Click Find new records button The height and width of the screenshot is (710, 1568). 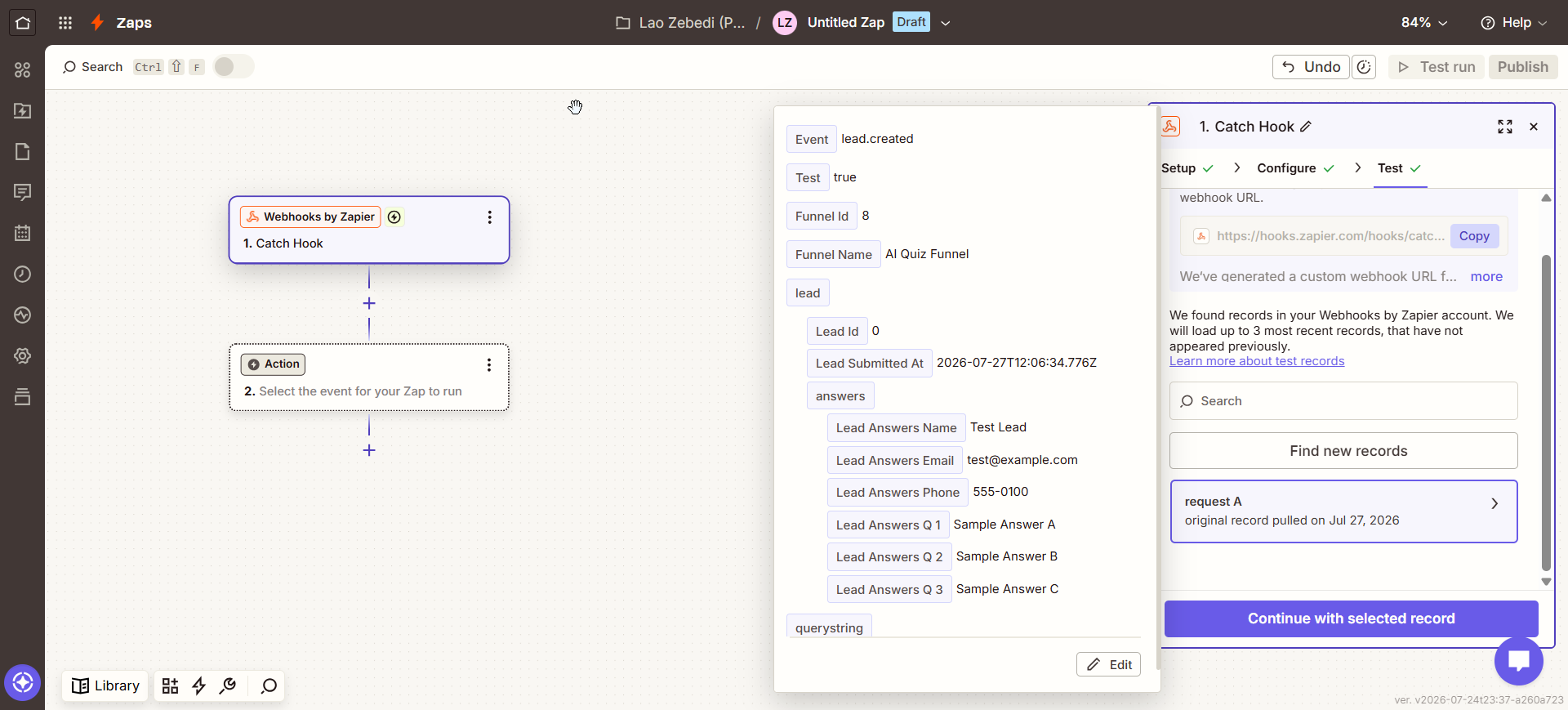click(1343, 451)
